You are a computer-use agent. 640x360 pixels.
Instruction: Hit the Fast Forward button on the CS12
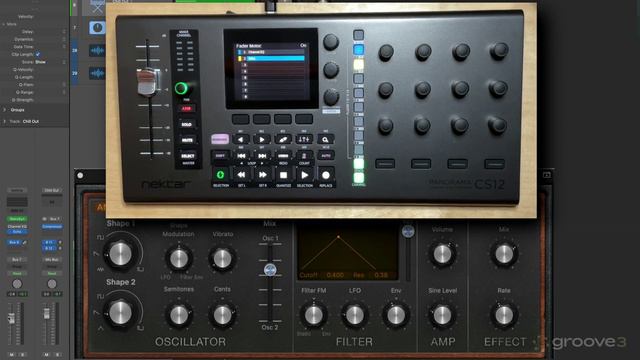point(262,175)
